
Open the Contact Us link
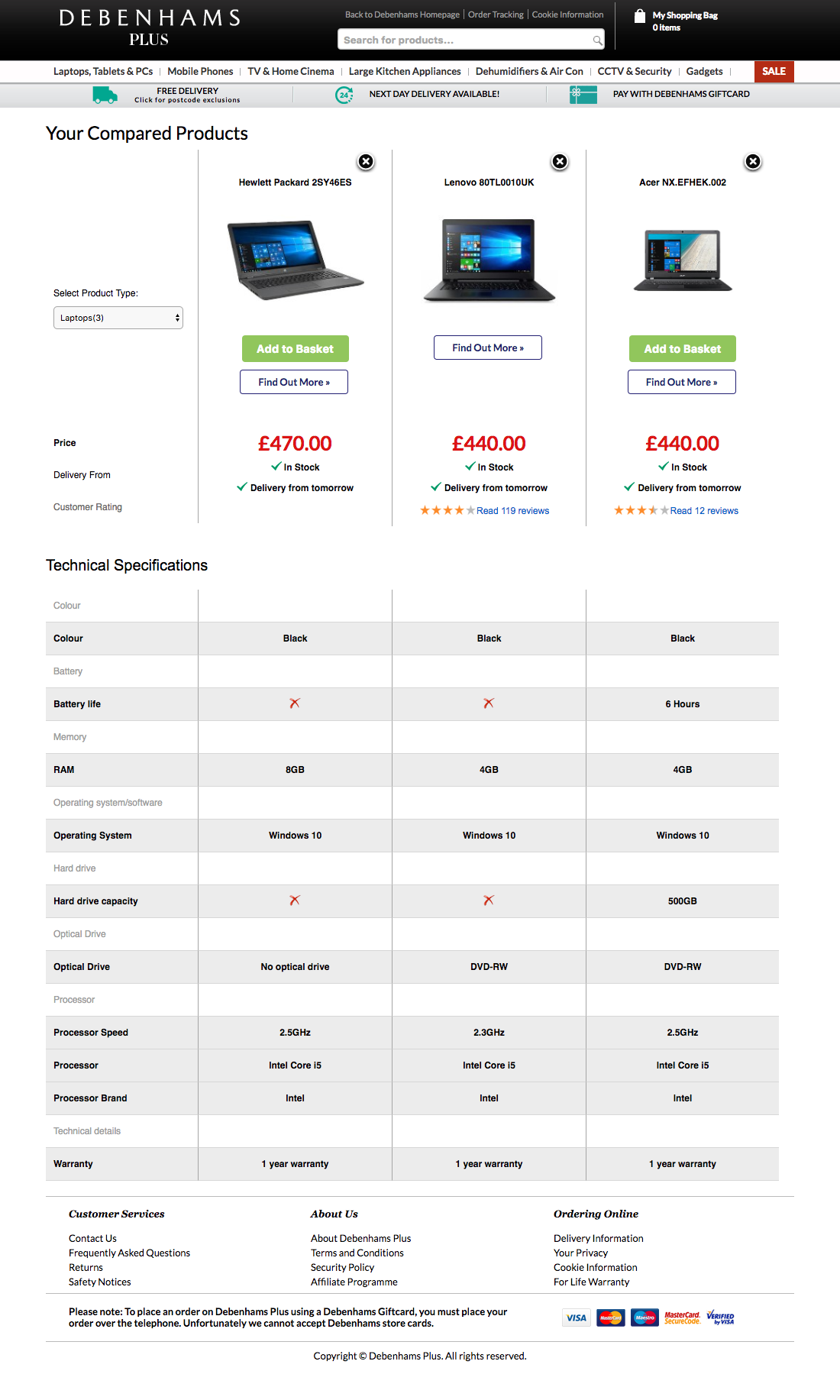coord(92,1238)
